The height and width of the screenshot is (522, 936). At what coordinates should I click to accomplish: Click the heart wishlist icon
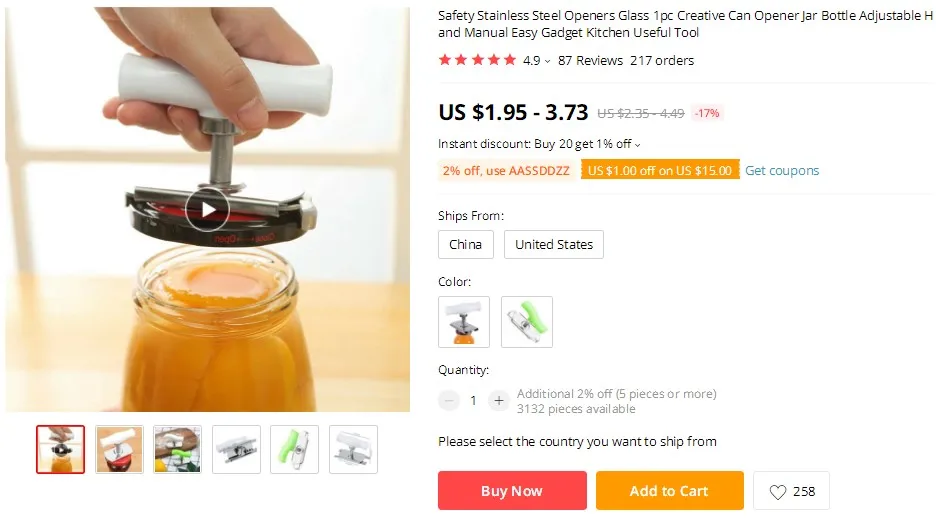click(x=777, y=492)
